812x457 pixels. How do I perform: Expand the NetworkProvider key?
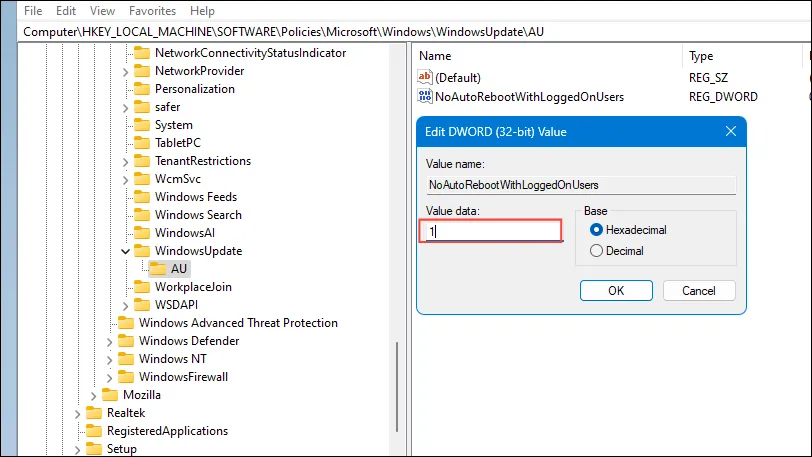[125, 72]
